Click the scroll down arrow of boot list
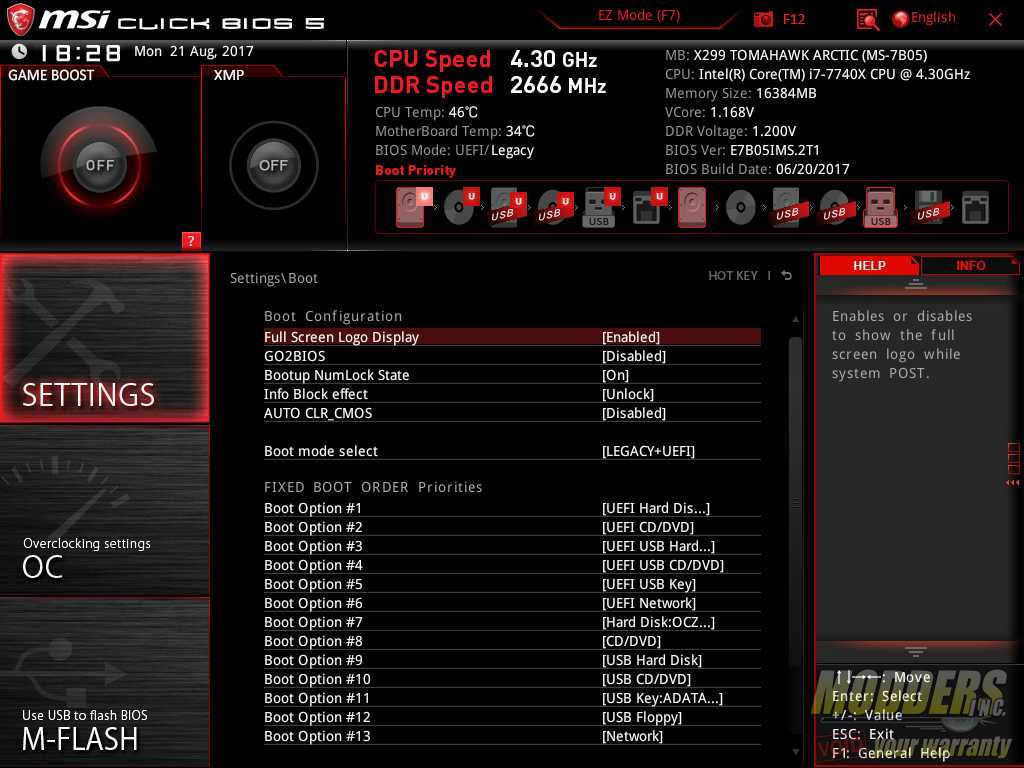This screenshot has height=768, width=1024. point(795,752)
